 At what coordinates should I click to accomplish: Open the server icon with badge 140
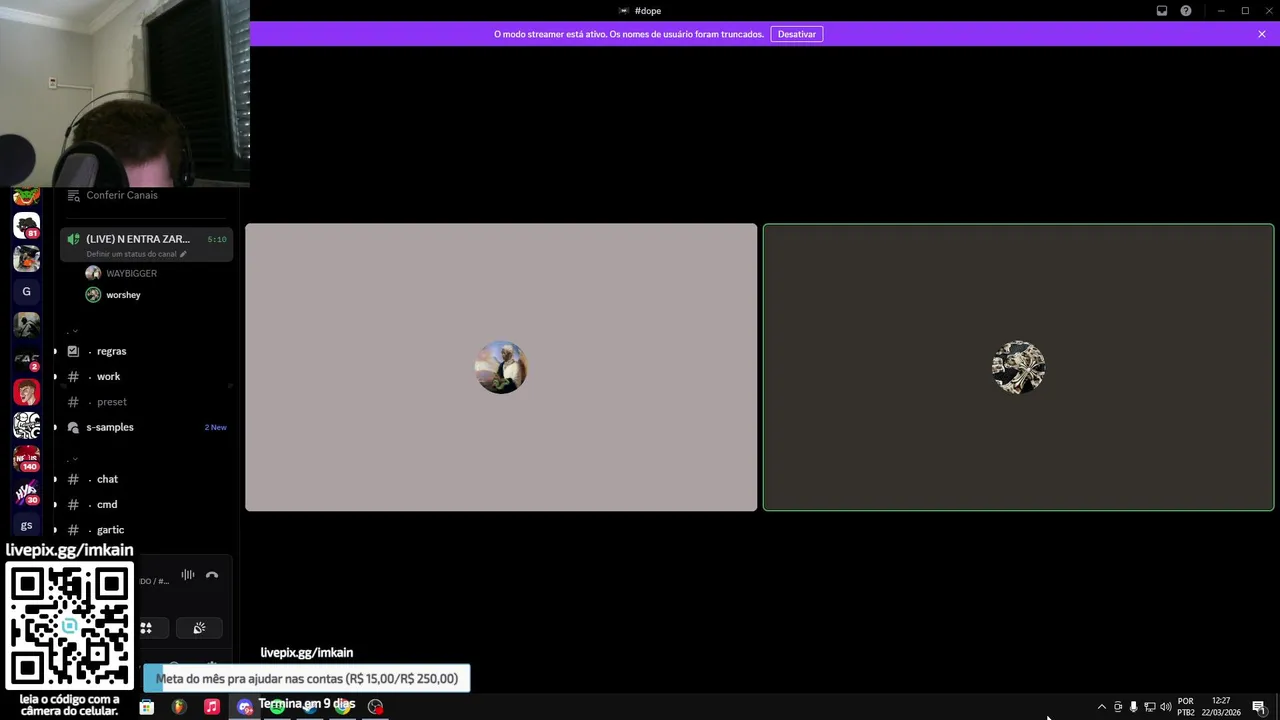[x=27, y=458]
